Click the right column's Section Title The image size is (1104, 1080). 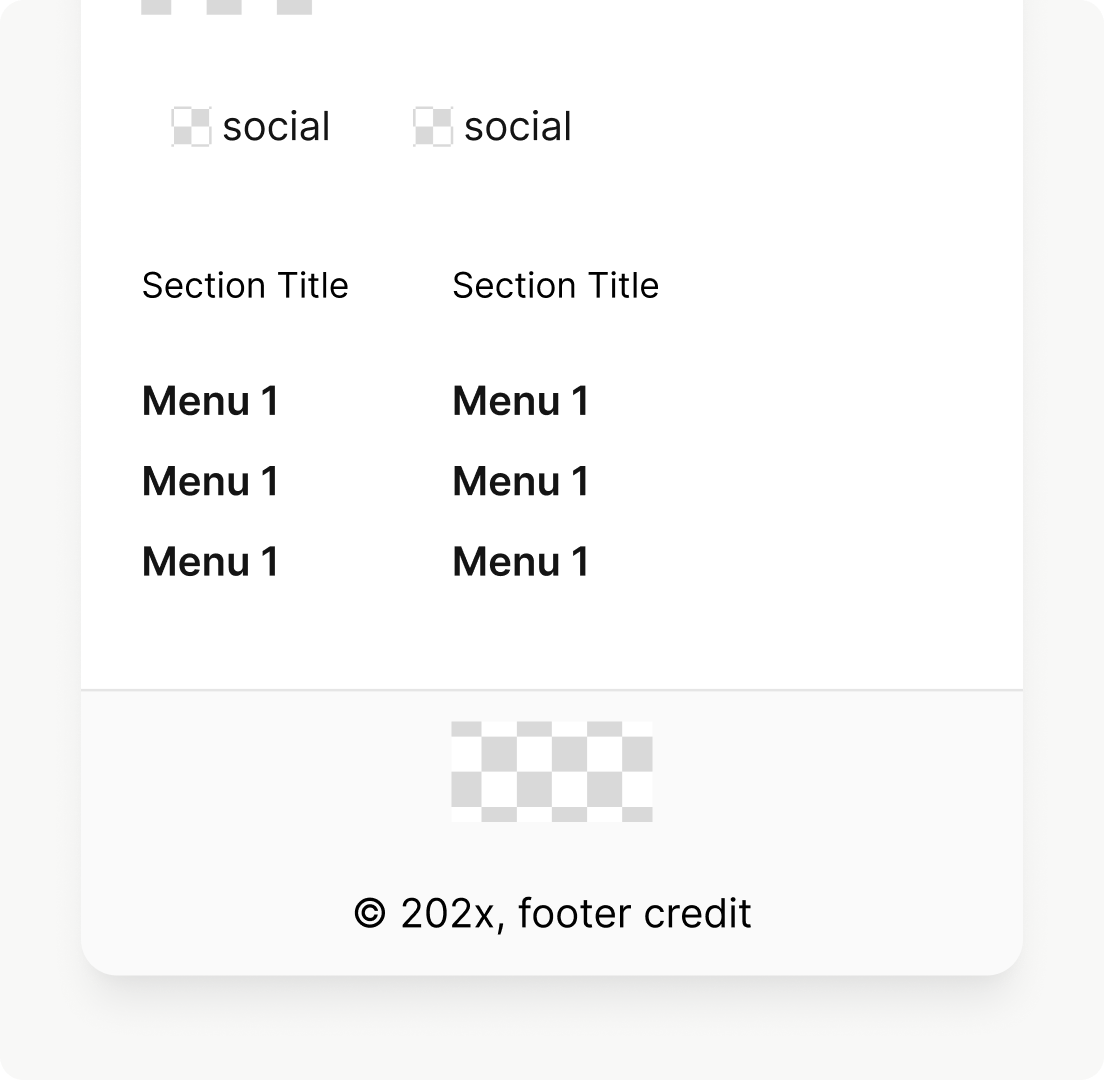click(555, 286)
